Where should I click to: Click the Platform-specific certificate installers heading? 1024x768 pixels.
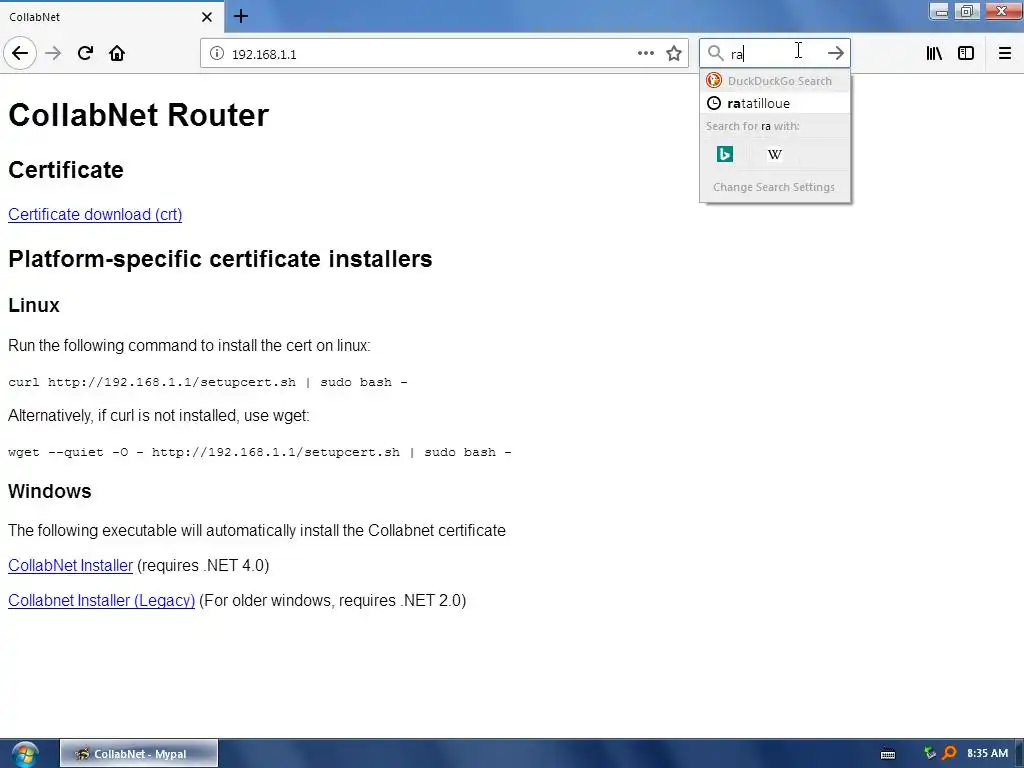coord(220,259)
